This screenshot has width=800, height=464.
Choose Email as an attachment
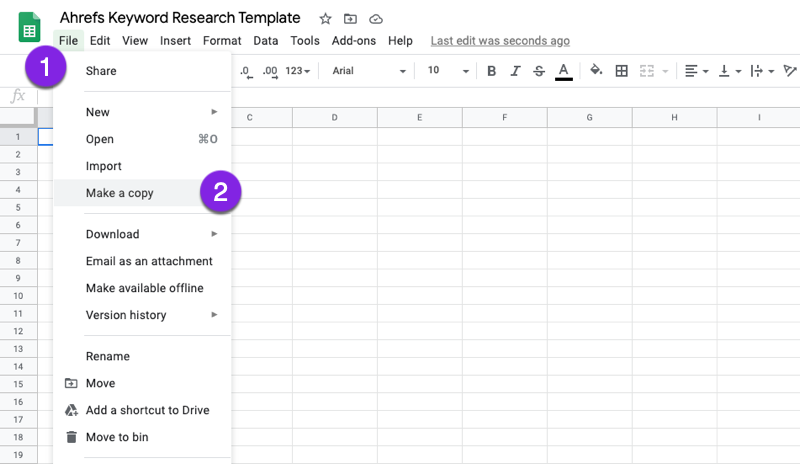(x=142, y=261)
